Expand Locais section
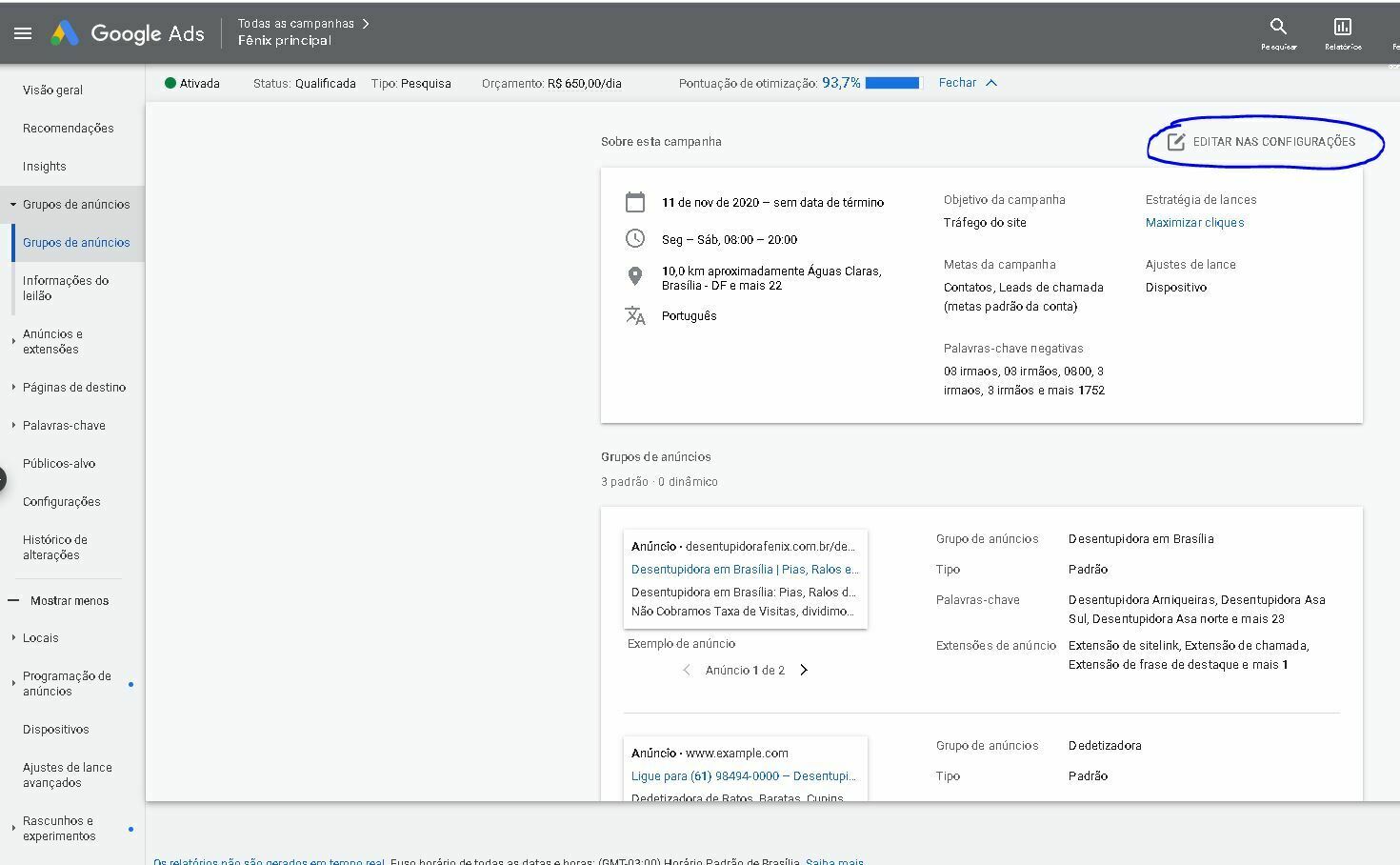This screenshot has width=1400, height=865. pyautogui.click(x=13, y=637)
